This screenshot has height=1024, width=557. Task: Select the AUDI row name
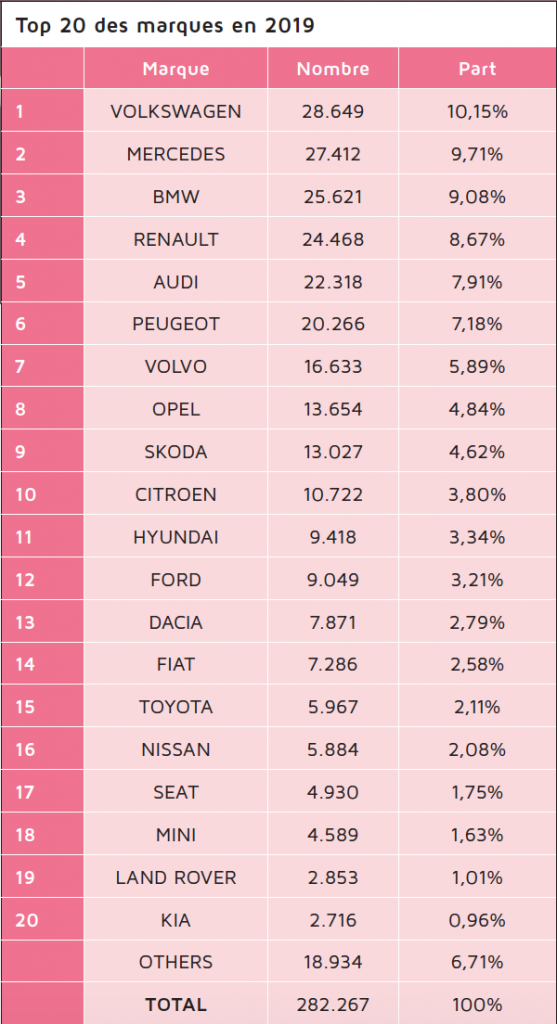(176, 281)
